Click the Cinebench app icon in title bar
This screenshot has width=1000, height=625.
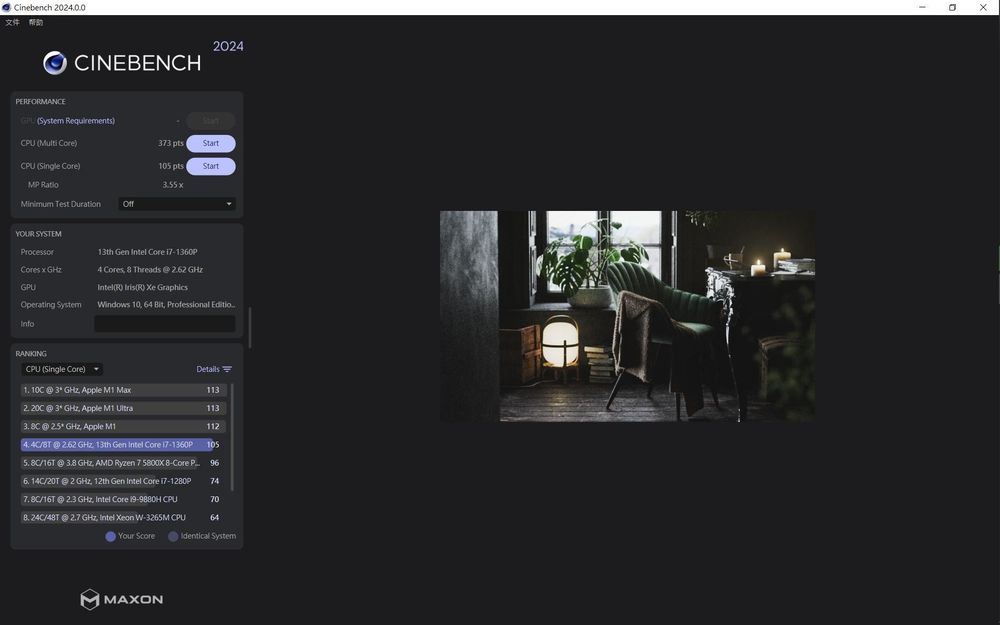[8, 7]
